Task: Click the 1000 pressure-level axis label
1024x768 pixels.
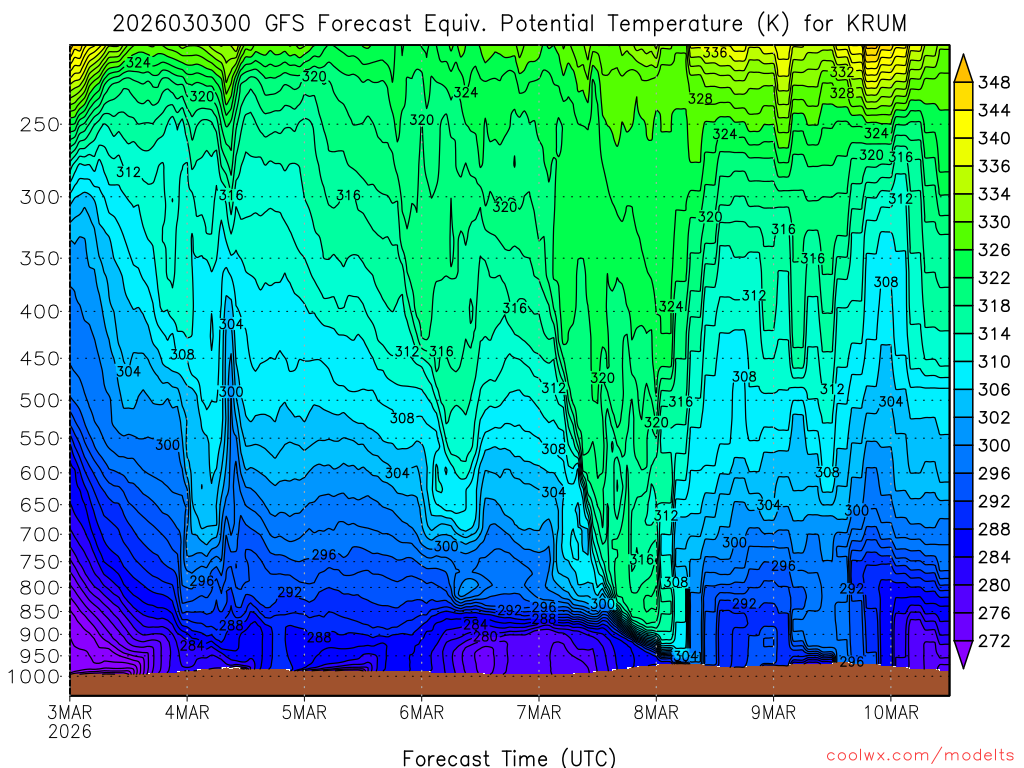Action: click(34, 677)
